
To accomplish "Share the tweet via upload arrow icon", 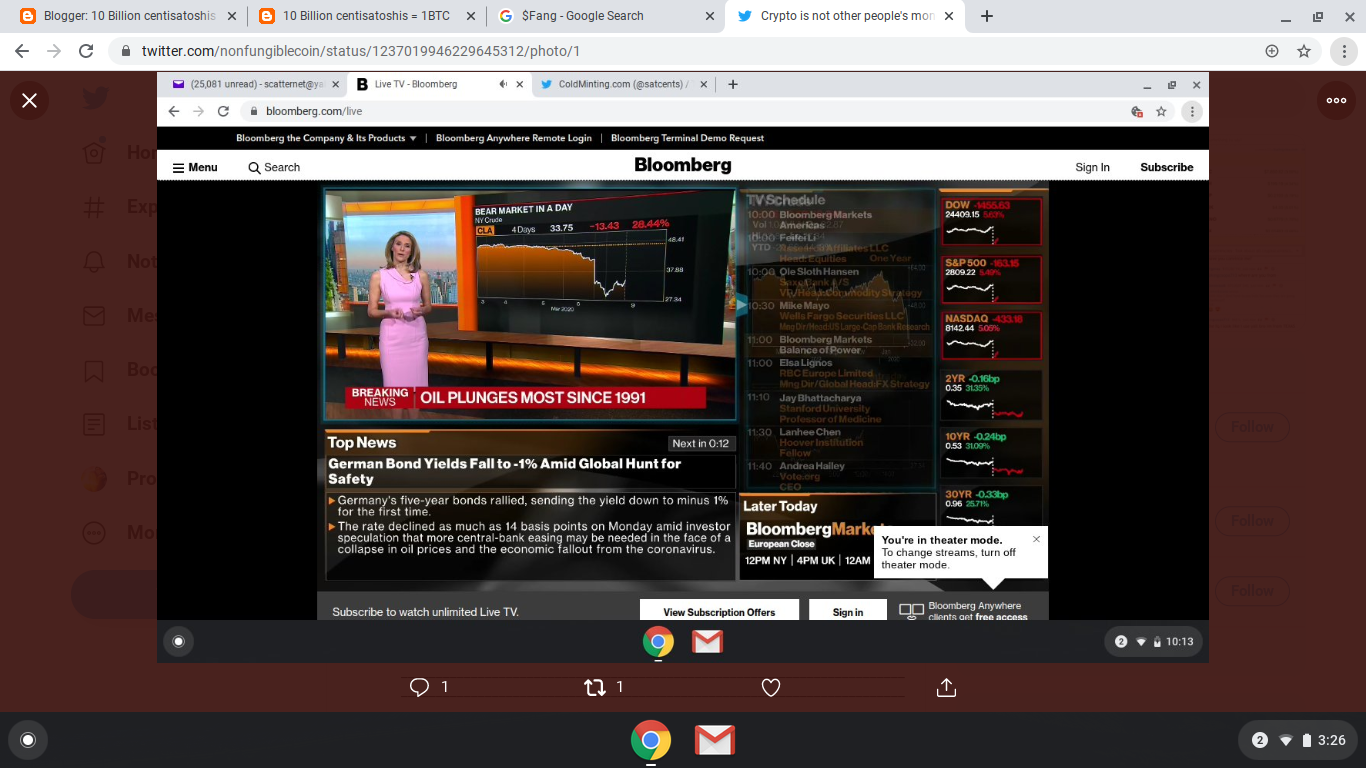I will click(946, 687).
